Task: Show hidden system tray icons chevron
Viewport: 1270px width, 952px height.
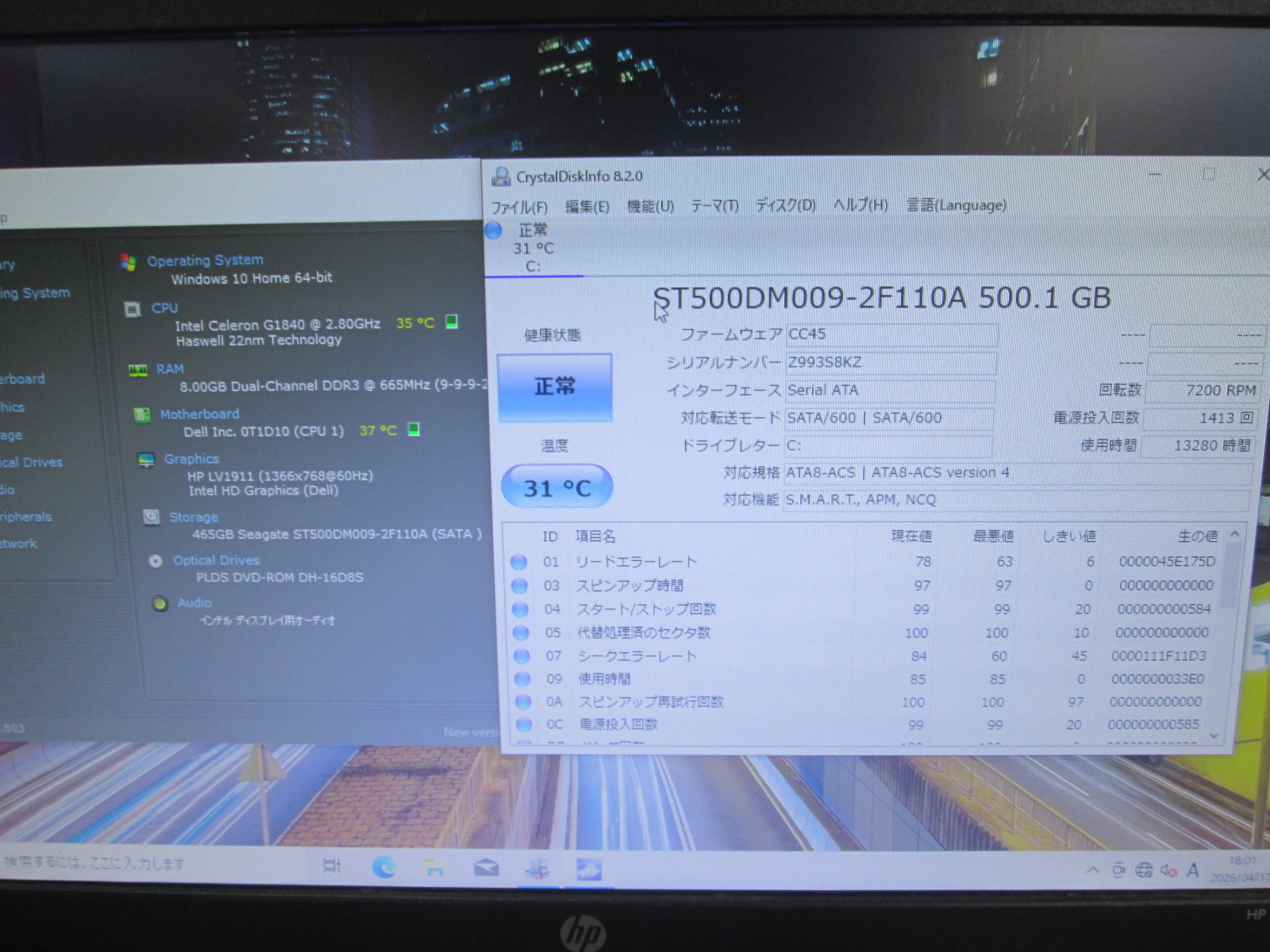Action: tap(1093, 870)
